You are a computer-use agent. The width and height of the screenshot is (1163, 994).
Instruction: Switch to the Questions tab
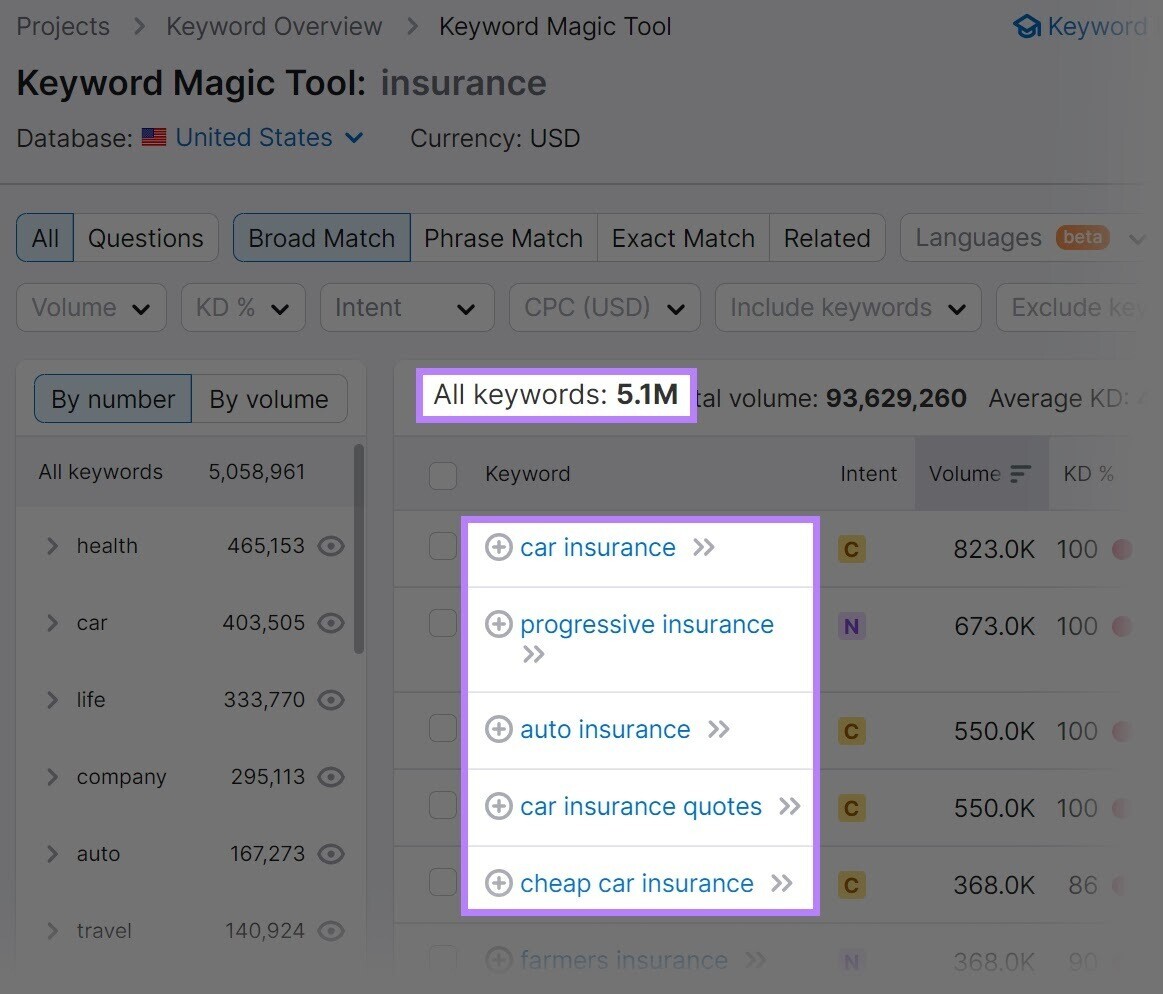[145, 238]
